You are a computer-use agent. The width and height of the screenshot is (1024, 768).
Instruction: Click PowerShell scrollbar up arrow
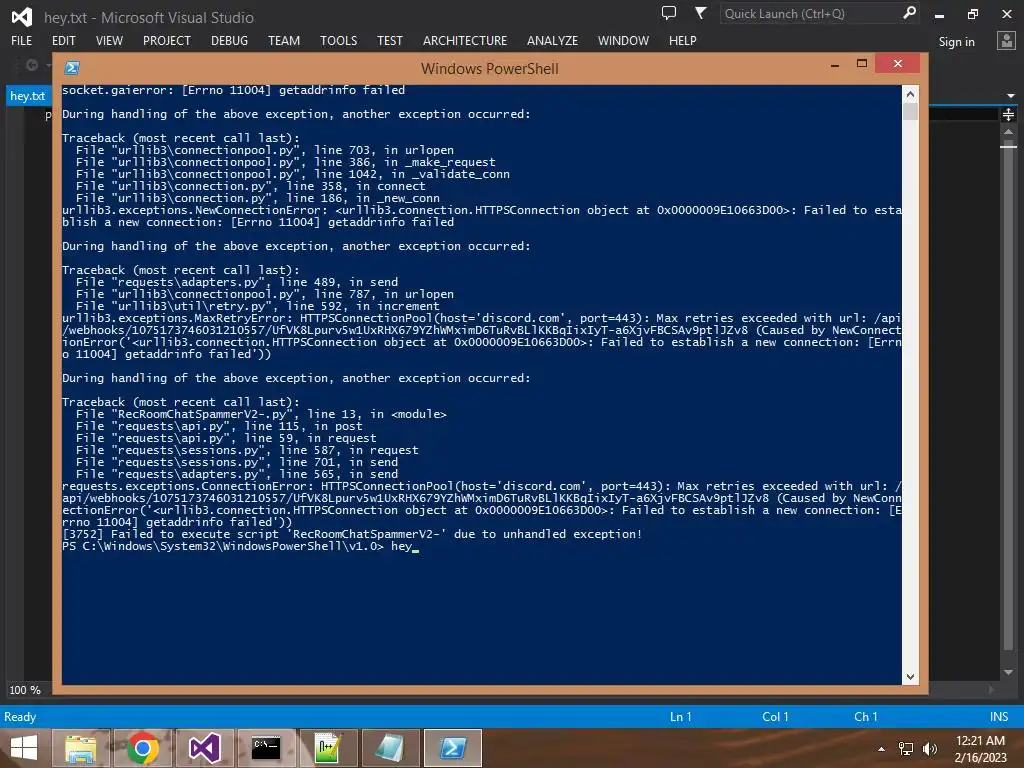point(910,94)
